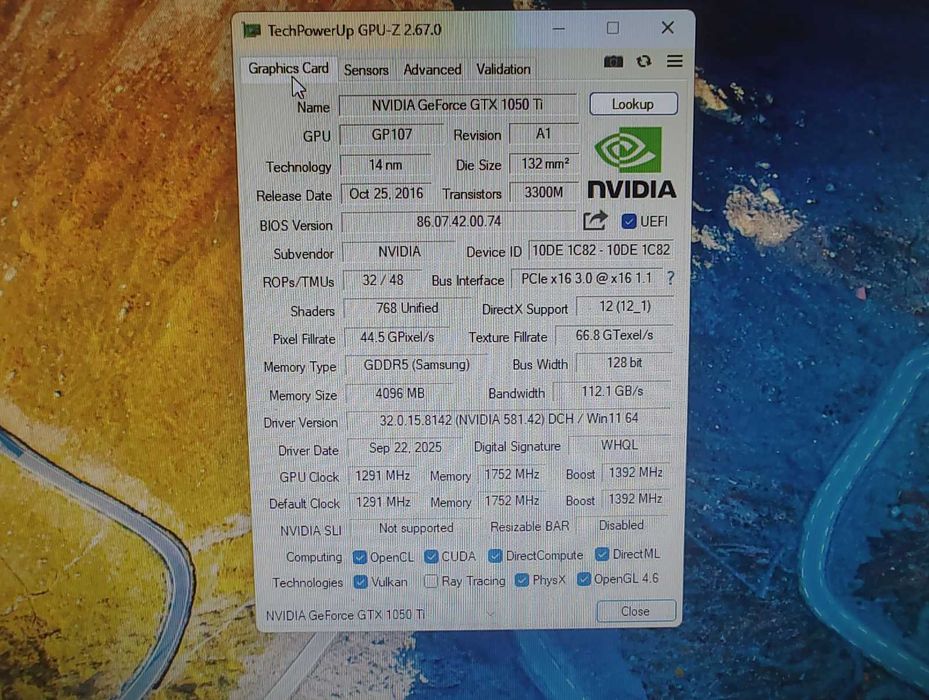Select the Graphics Card tab
Viewport: 929px width, 700px height.
click(x=289, y=69)
